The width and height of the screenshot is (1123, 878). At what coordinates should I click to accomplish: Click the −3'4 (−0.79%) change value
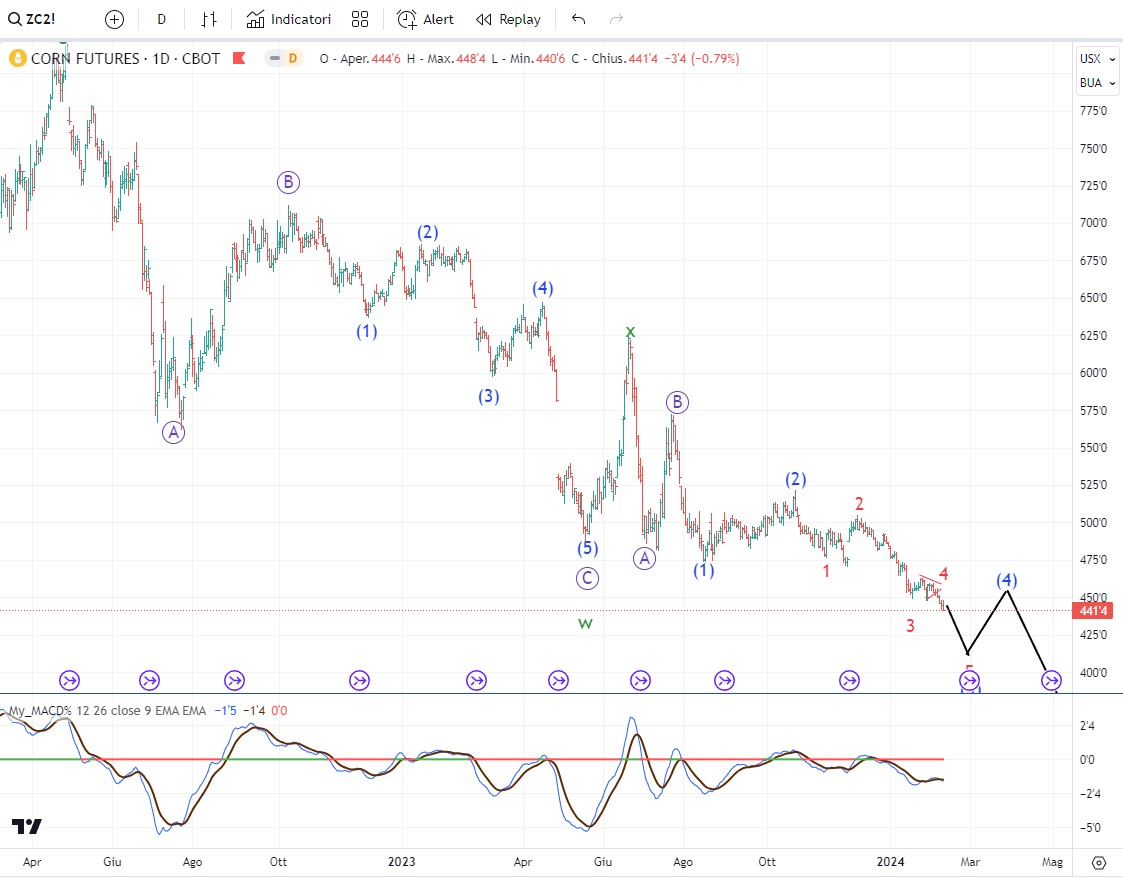[701, 59]
